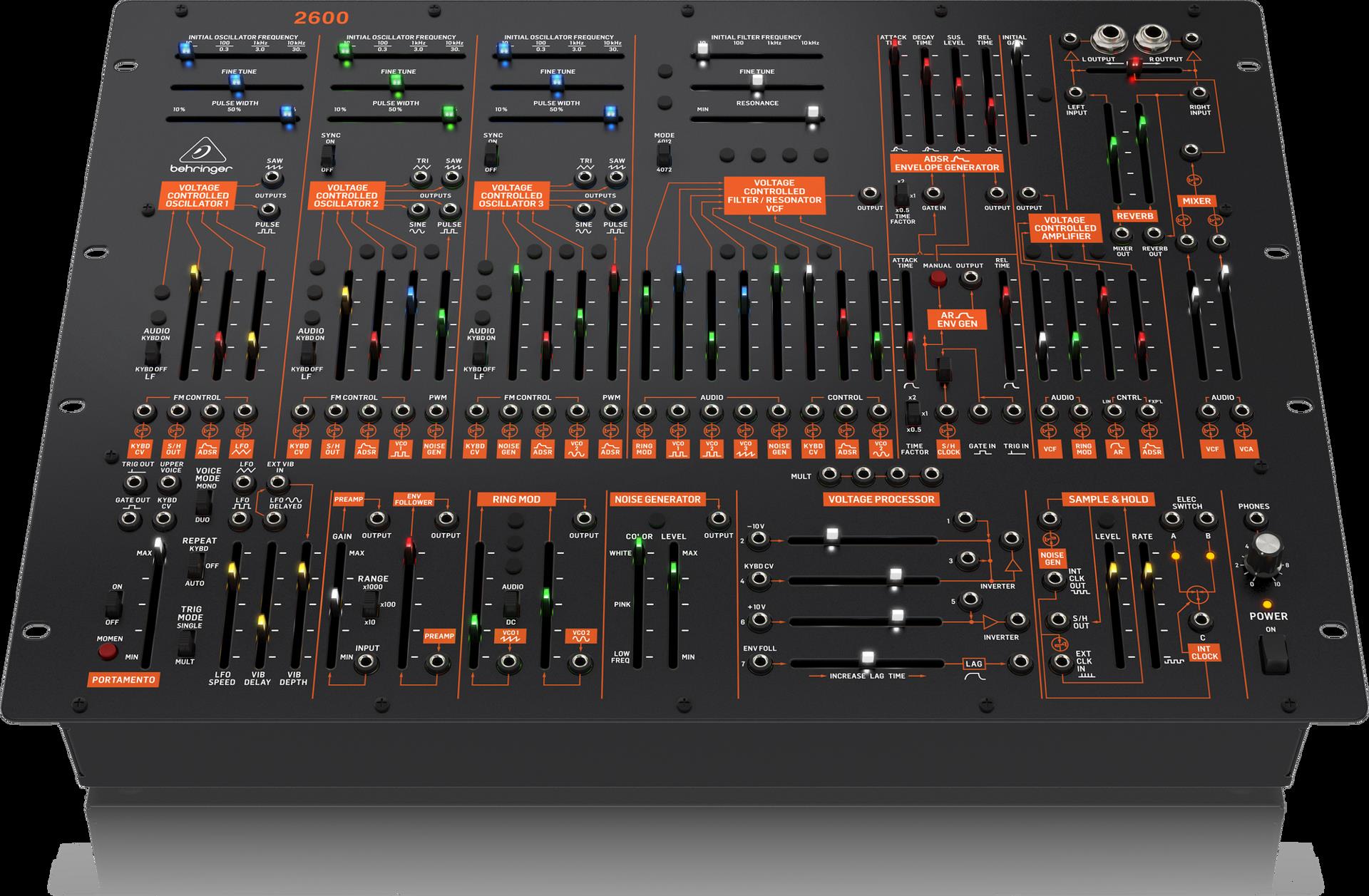The image size is (1369, 896).
Task: Switch VOICE MODE from MONO to DUO
Action: [x=203, y=503]
